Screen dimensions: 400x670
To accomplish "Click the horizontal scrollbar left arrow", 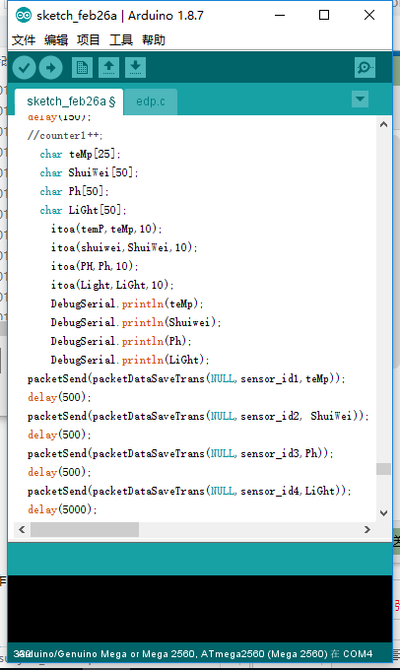I will (x=22, y=529).
